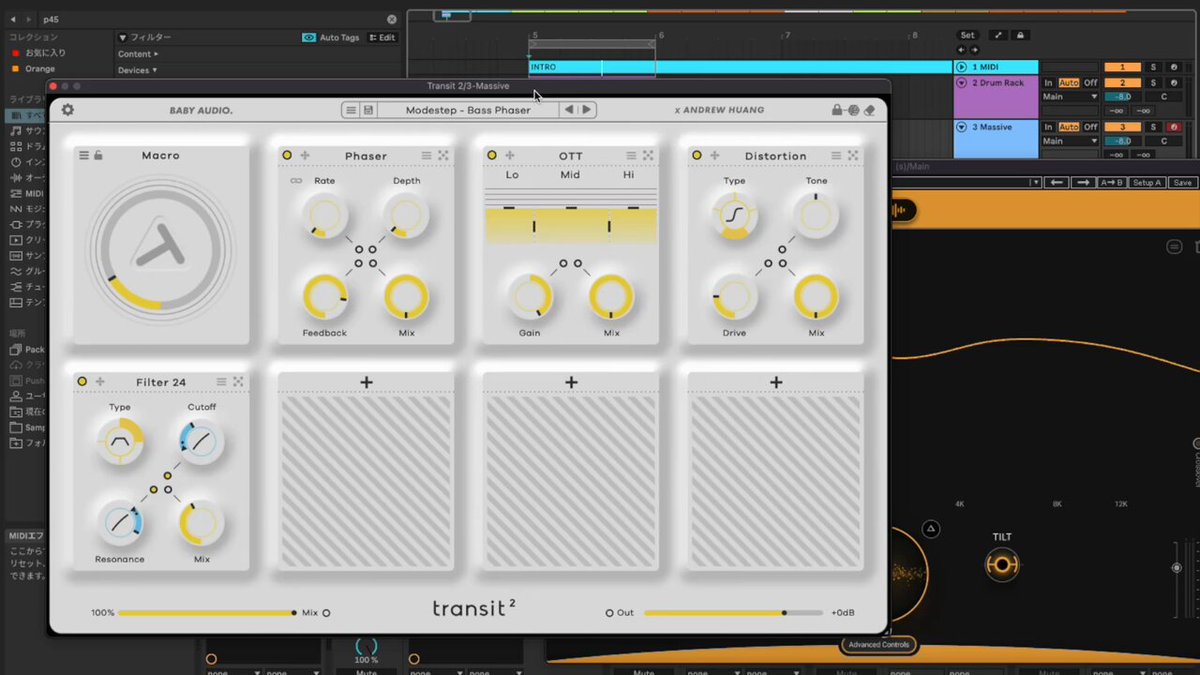Open the Macro module menu icon
1200x675 pixels.
point(84,156)
